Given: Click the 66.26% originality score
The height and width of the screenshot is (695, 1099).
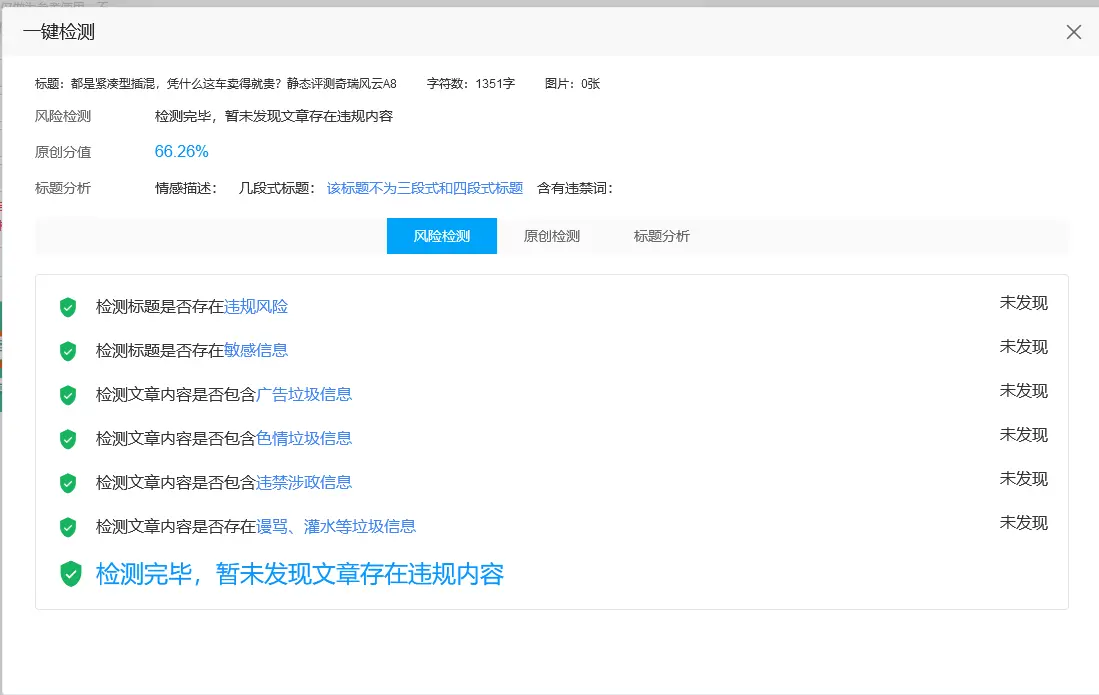Looking at the screenshot, I should pyautogui.click(x=181, y=152).
